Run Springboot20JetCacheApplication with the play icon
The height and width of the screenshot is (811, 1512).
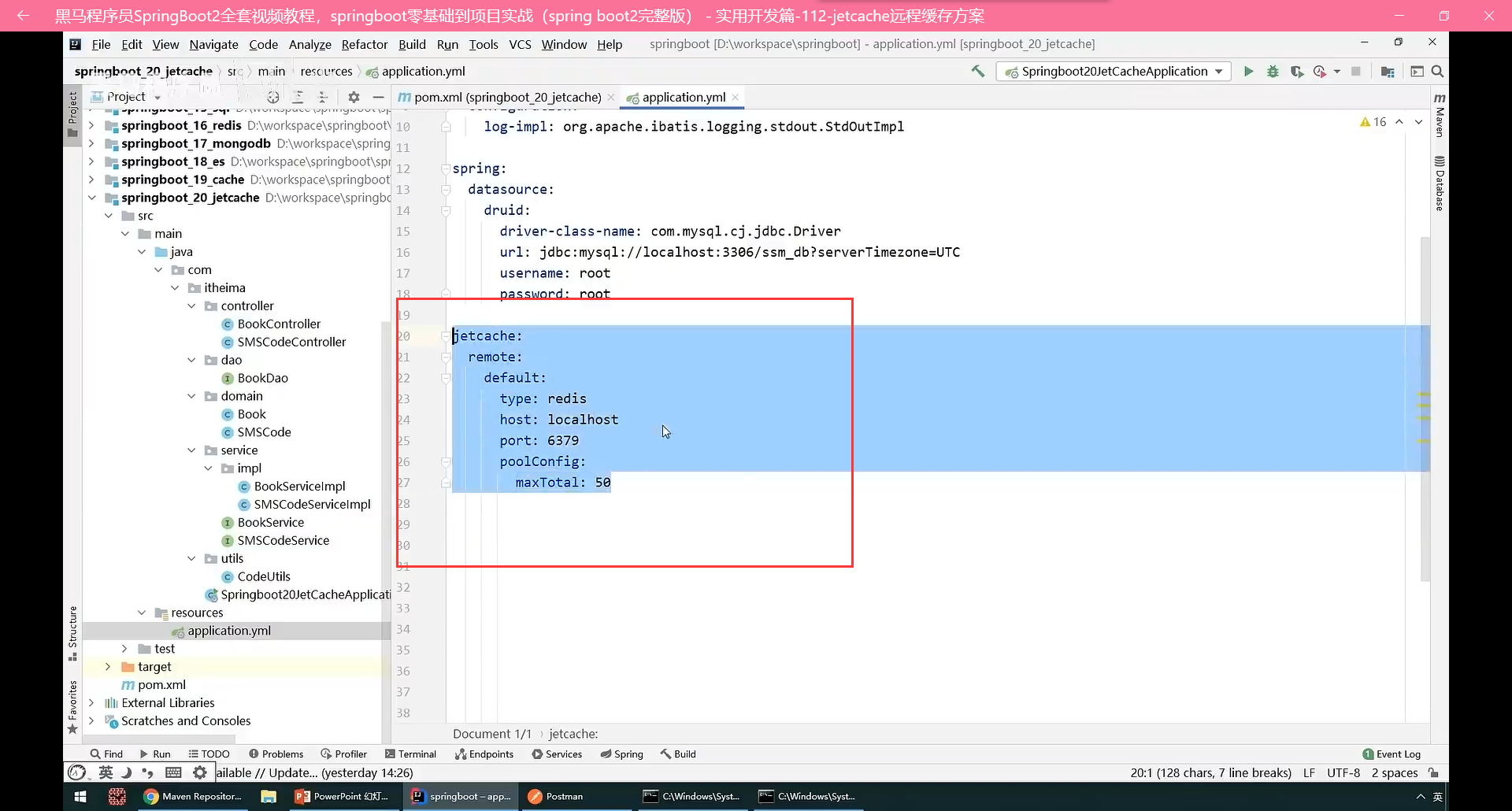point(1248,72)
